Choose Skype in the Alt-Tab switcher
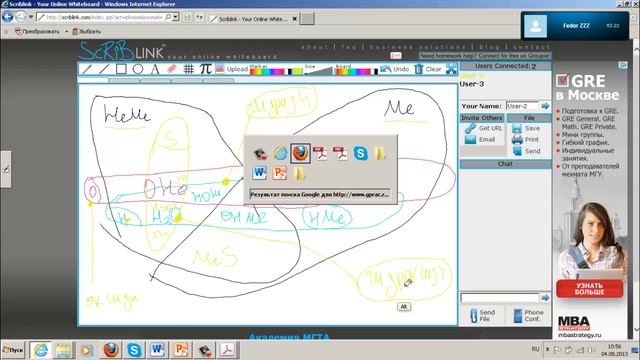This screenshot has height=360, width=640. [360, 153]
